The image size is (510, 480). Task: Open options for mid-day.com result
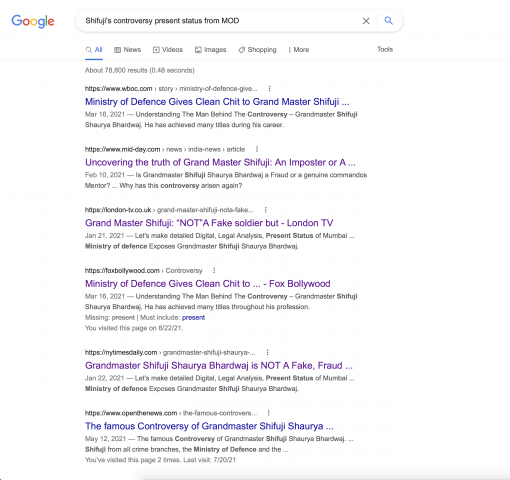point(257,149)
